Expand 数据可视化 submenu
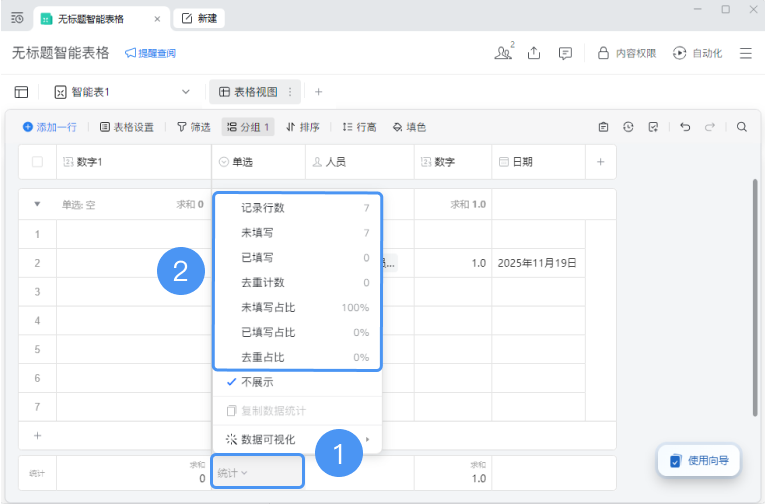The height and width of the screenshot is (504, 765). (x=297, y=439)
